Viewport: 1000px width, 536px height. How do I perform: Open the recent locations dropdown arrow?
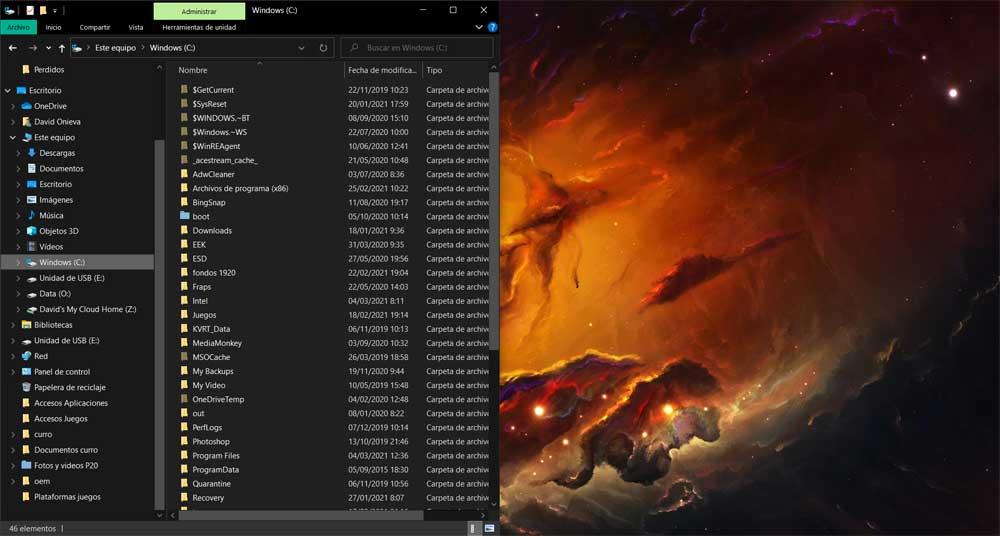48,48
